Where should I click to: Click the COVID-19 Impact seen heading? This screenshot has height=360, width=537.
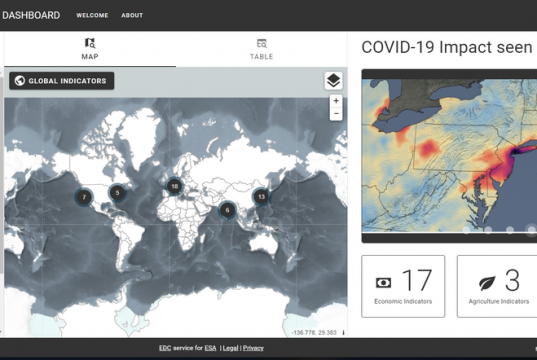[447, 47]
